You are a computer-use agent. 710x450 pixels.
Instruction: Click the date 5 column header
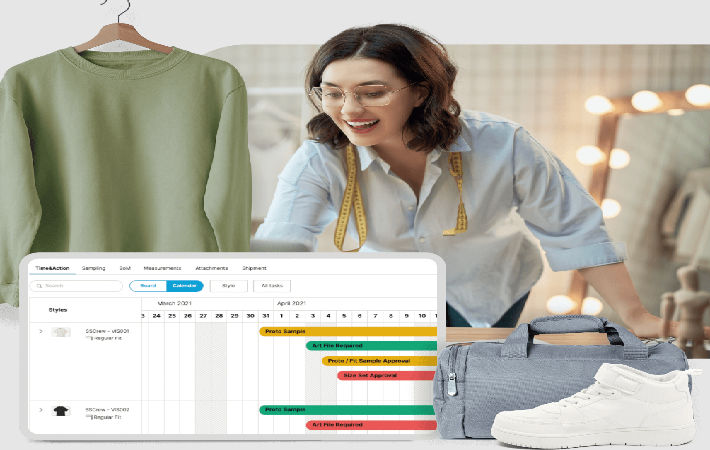coord(344,316)
